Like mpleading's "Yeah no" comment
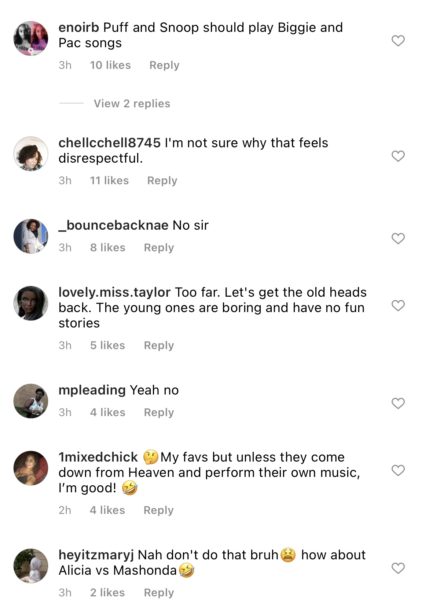The height and width of the screenshot is (600, 429). 398,403
